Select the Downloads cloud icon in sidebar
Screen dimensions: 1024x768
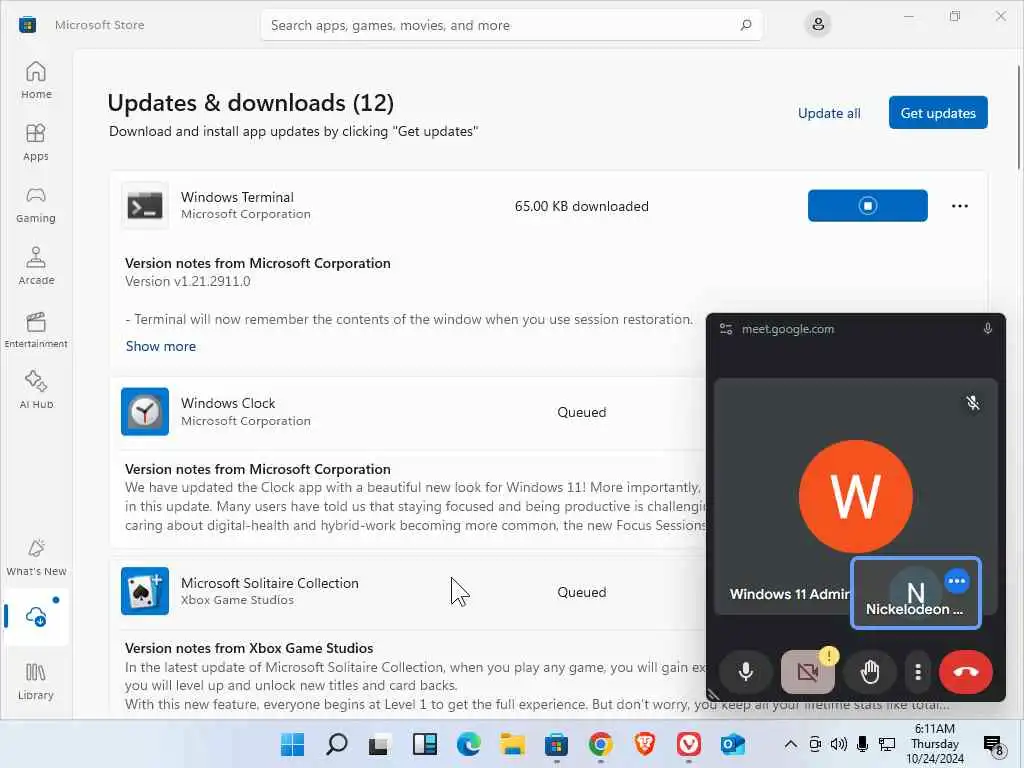(x=36, y=616)
